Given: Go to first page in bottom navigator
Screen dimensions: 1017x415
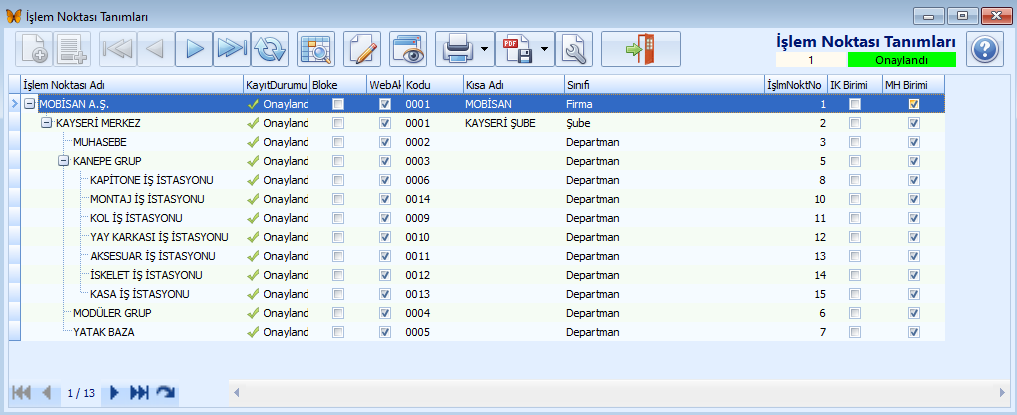Looking at the screenshot, I should click(x=21, y=392).
